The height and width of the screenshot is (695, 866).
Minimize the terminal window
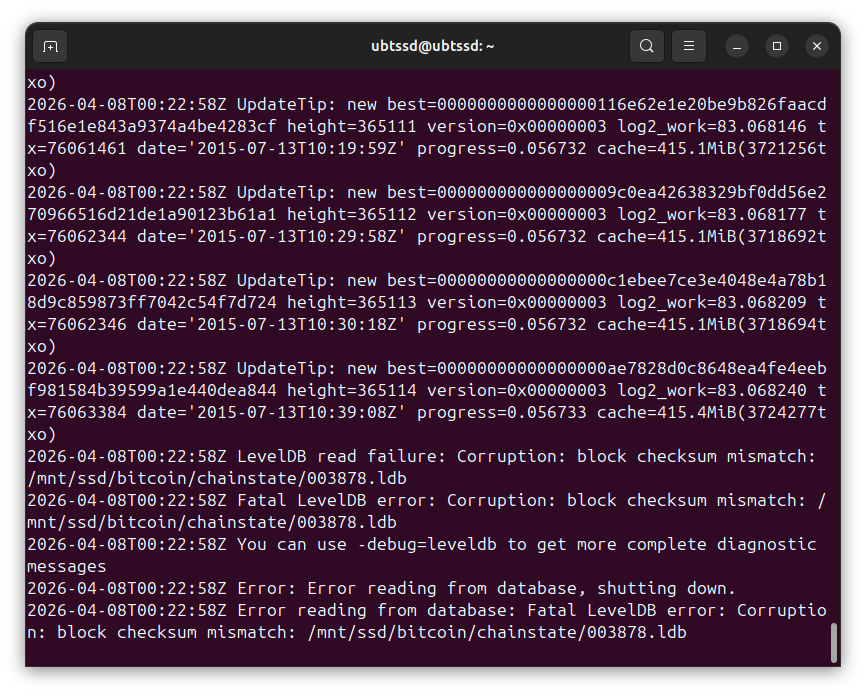coord(737,46)
